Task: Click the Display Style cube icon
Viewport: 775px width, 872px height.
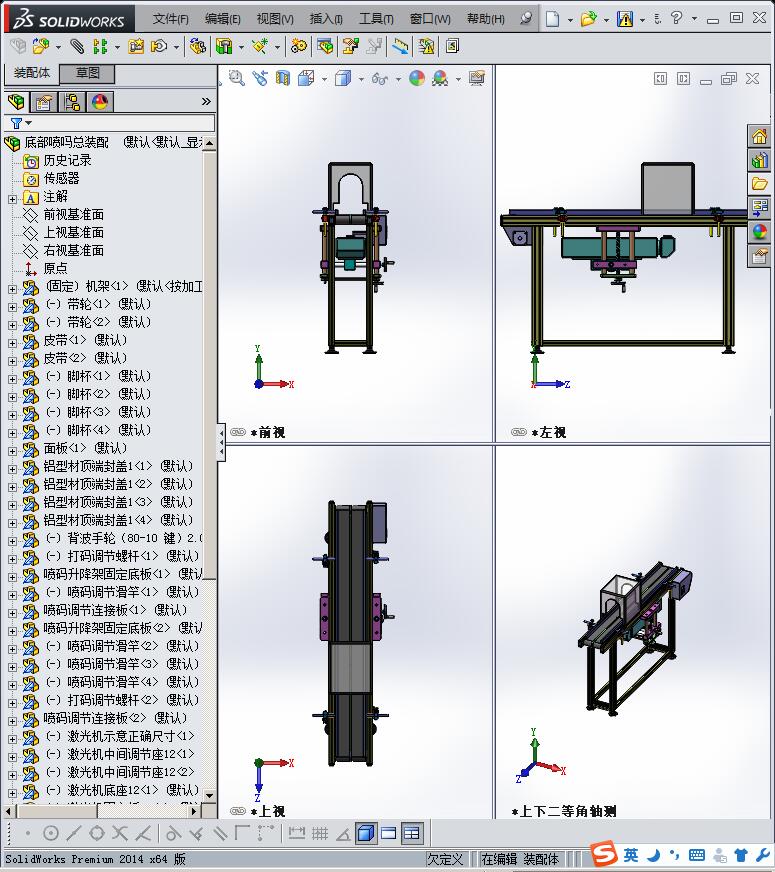Action: click(343, 78)
